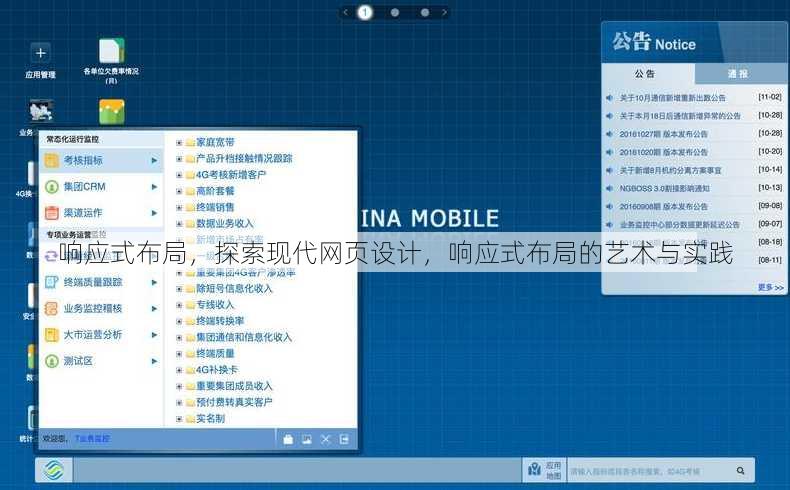The image size is (790, 490).
Task: Open the 业务监控稽核 submenu
Action: tap(101, 308)
